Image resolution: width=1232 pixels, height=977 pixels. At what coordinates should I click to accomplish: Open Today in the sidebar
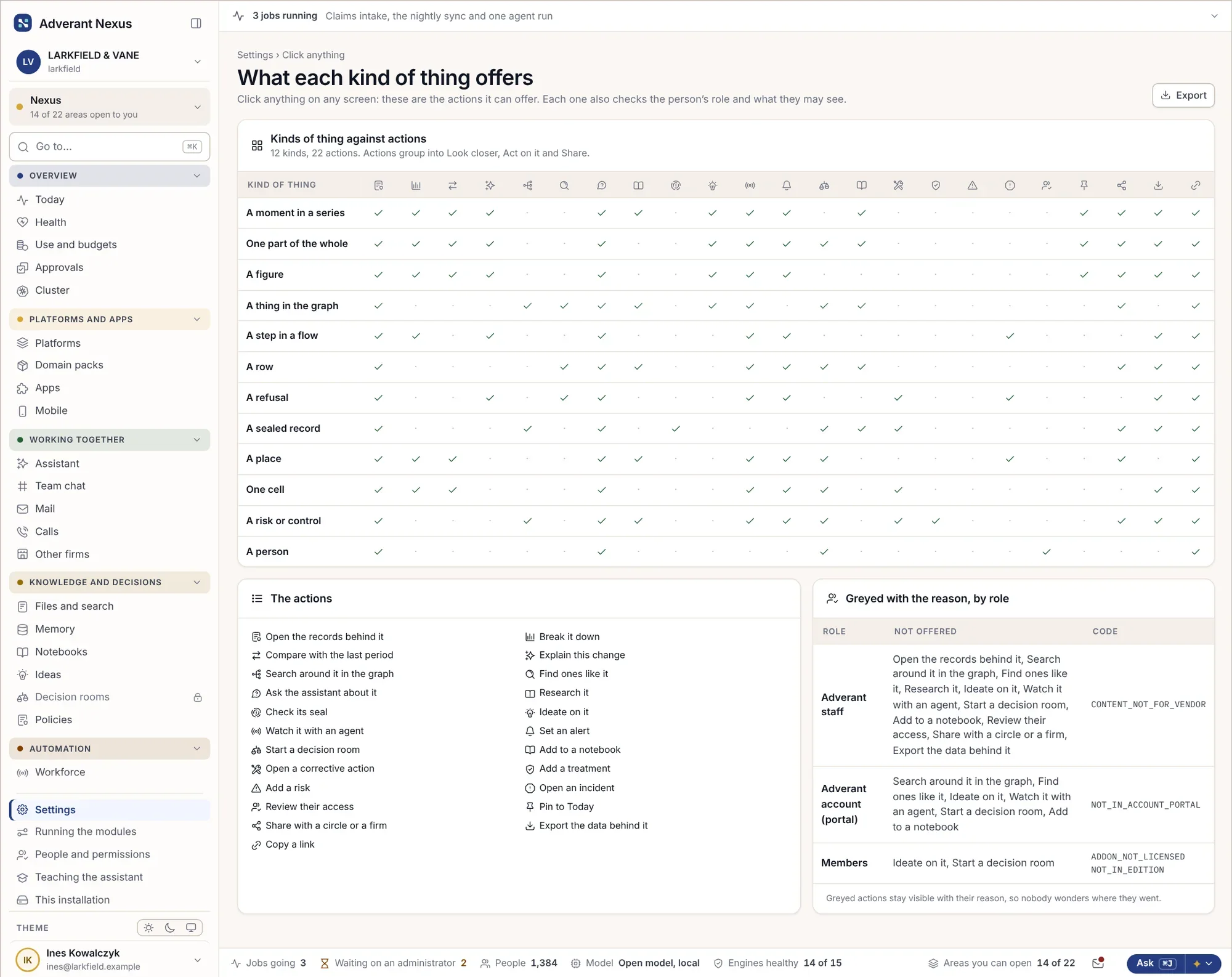click(x=110, y=200)
